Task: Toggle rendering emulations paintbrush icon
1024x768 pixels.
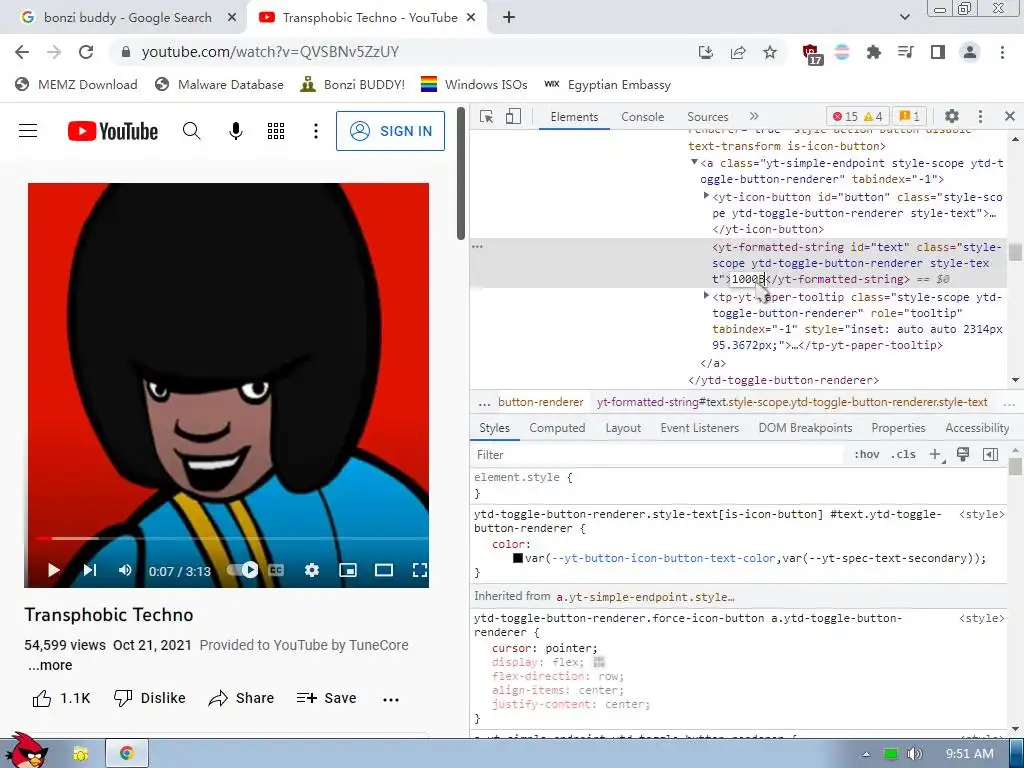Action: coord(963,455)
